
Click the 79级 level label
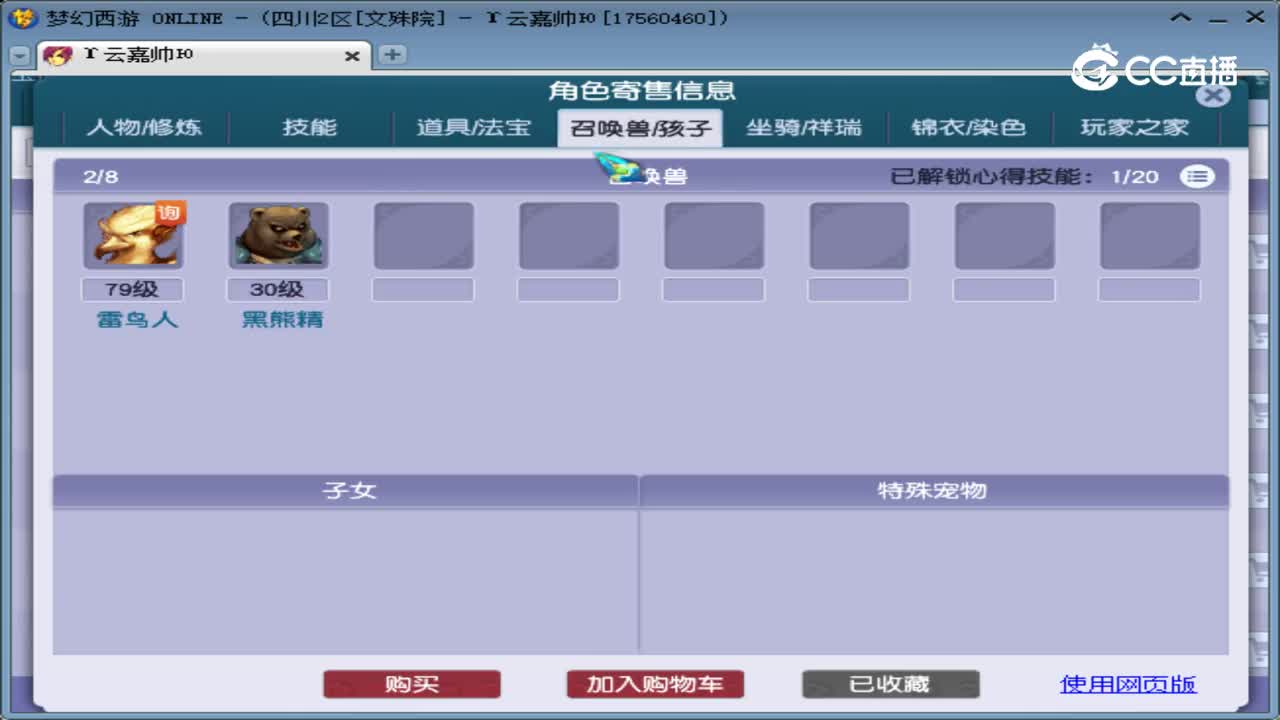click(x=133, y=290)
